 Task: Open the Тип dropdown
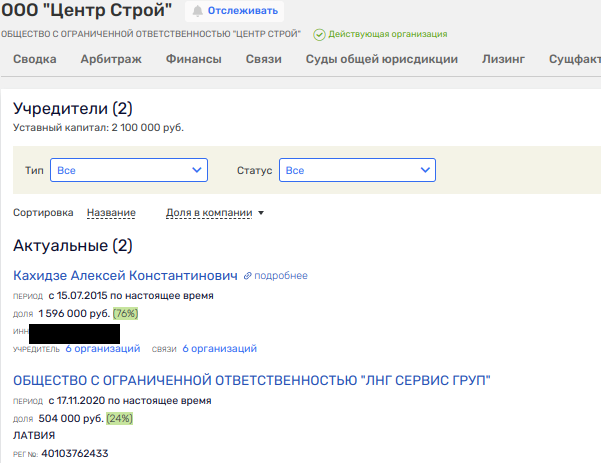click(x=129, y=170)
